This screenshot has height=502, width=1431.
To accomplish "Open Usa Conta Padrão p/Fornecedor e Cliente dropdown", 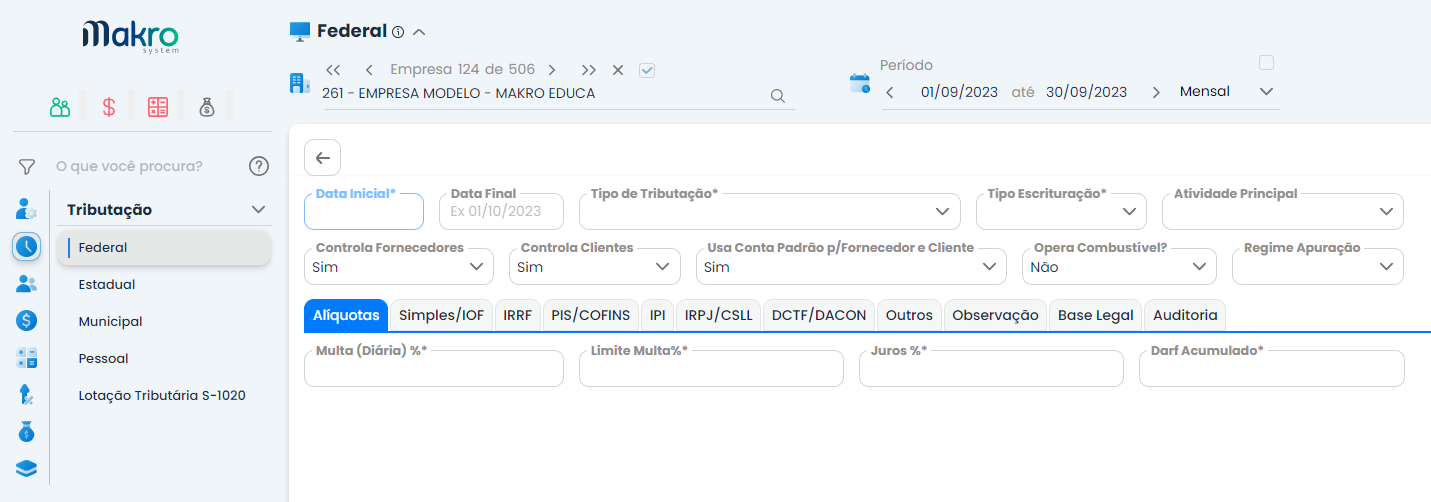I will click(851, 267).
